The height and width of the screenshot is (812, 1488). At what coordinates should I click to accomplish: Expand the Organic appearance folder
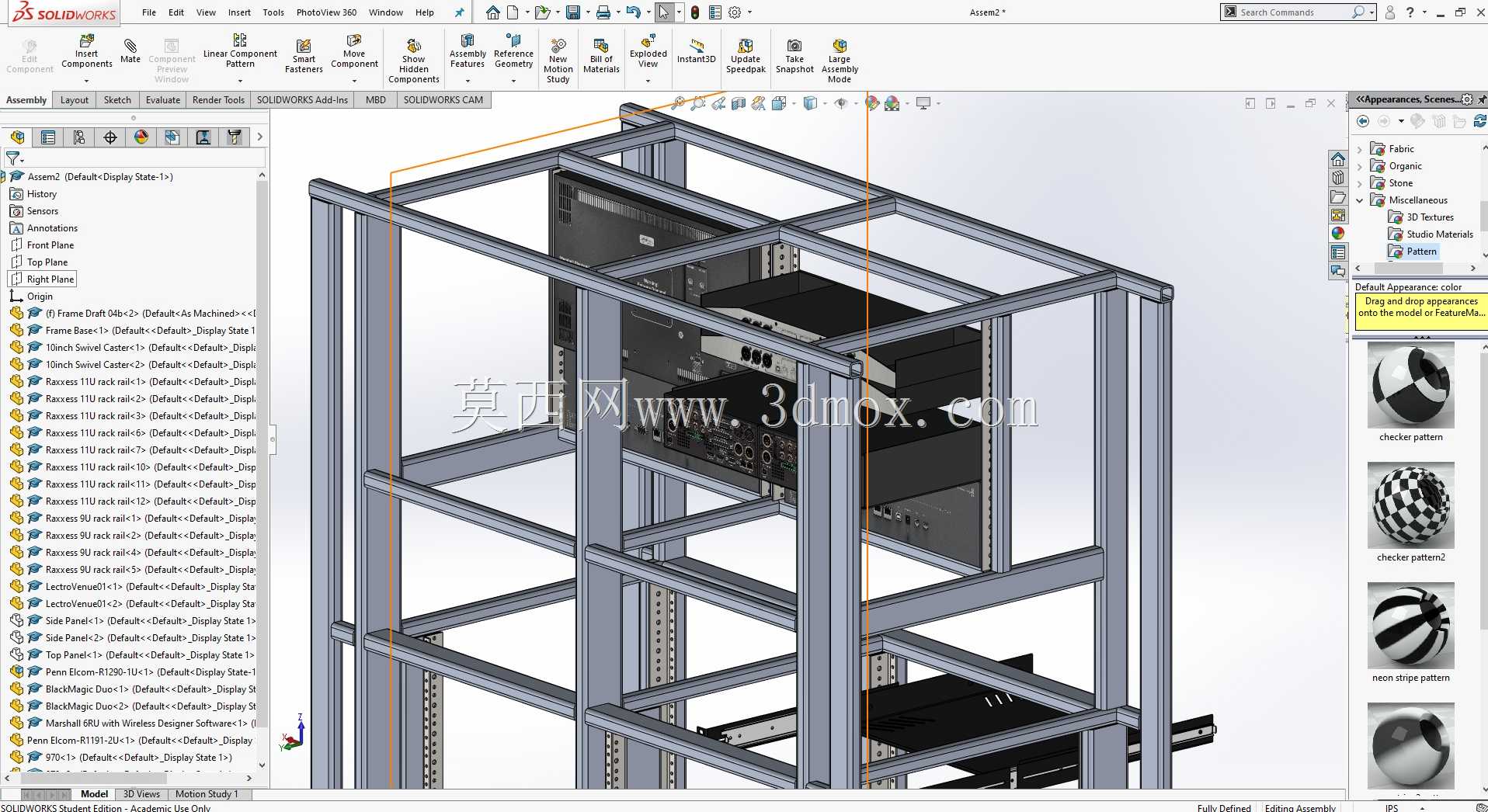pos(1359,166)
